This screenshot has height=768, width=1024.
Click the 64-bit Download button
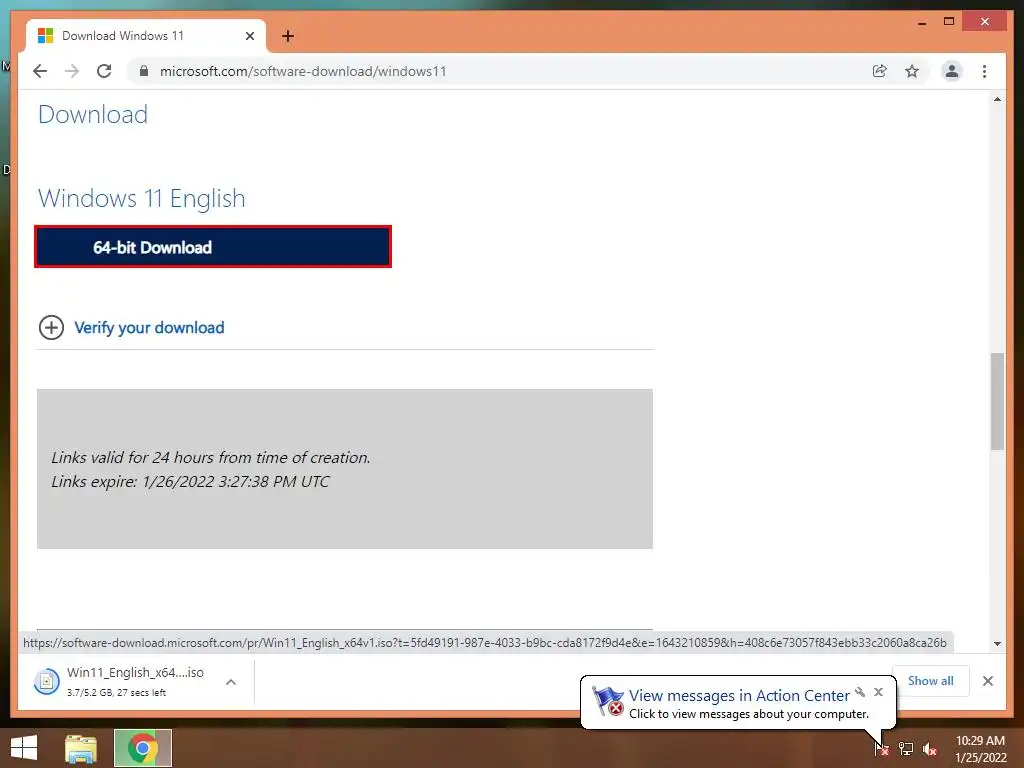tap(213, 247)
